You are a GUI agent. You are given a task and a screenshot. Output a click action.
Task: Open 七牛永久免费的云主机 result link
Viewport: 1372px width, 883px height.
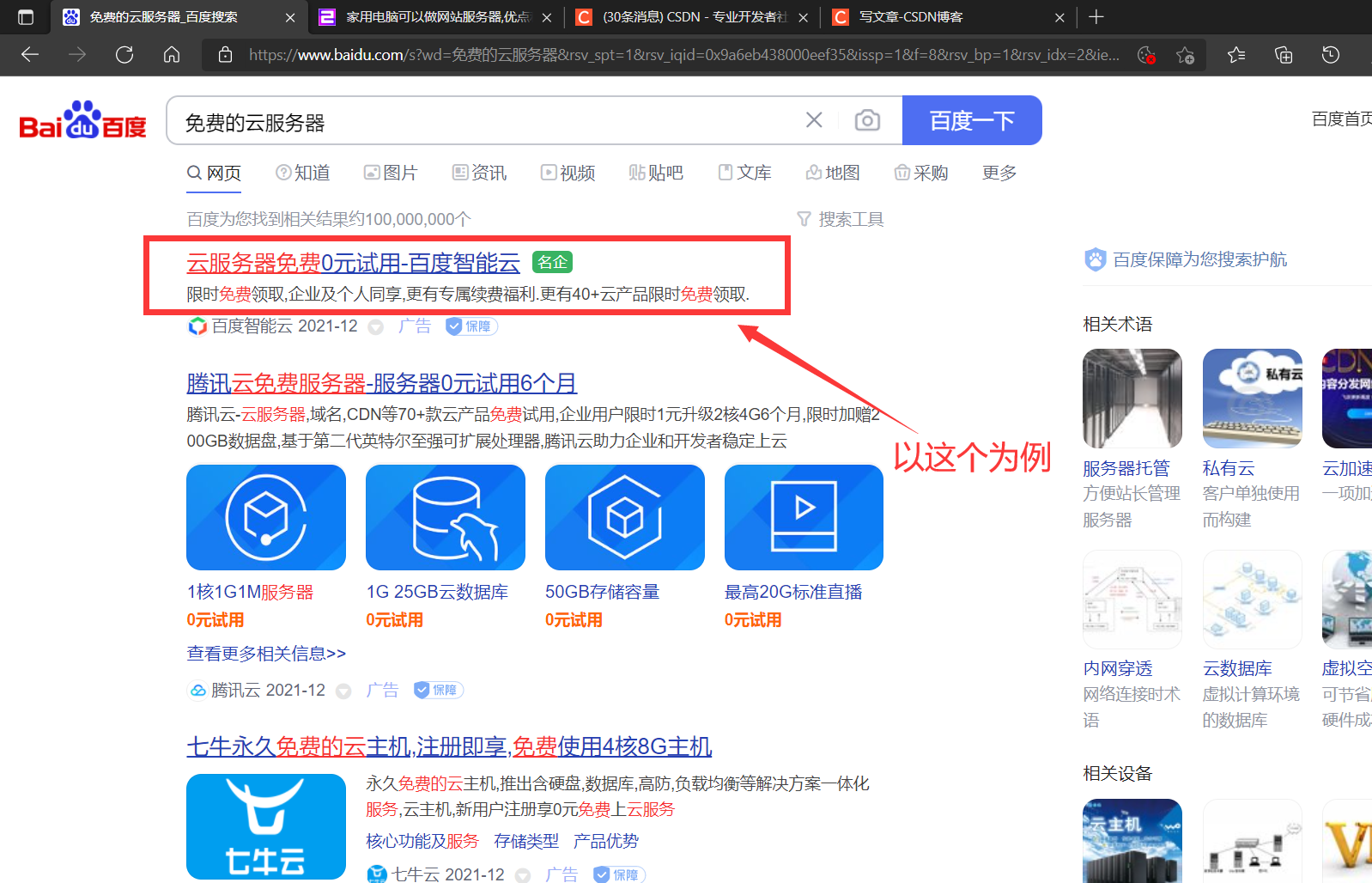(x=449, y=746)
